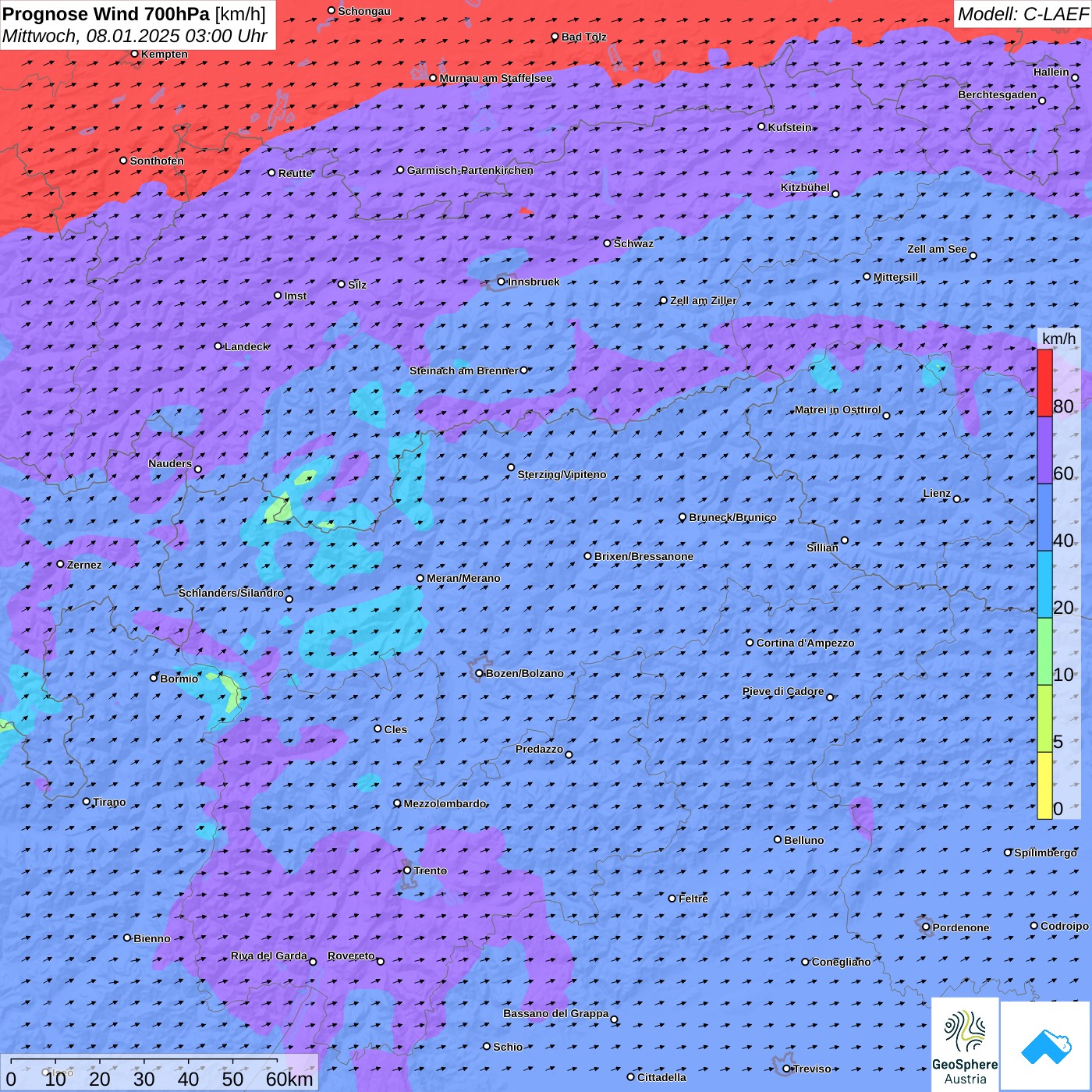Click the Prognose Wind 700hPa title
The width and height of the screenshot is (1092, 1092).
[x=106, y=13]
